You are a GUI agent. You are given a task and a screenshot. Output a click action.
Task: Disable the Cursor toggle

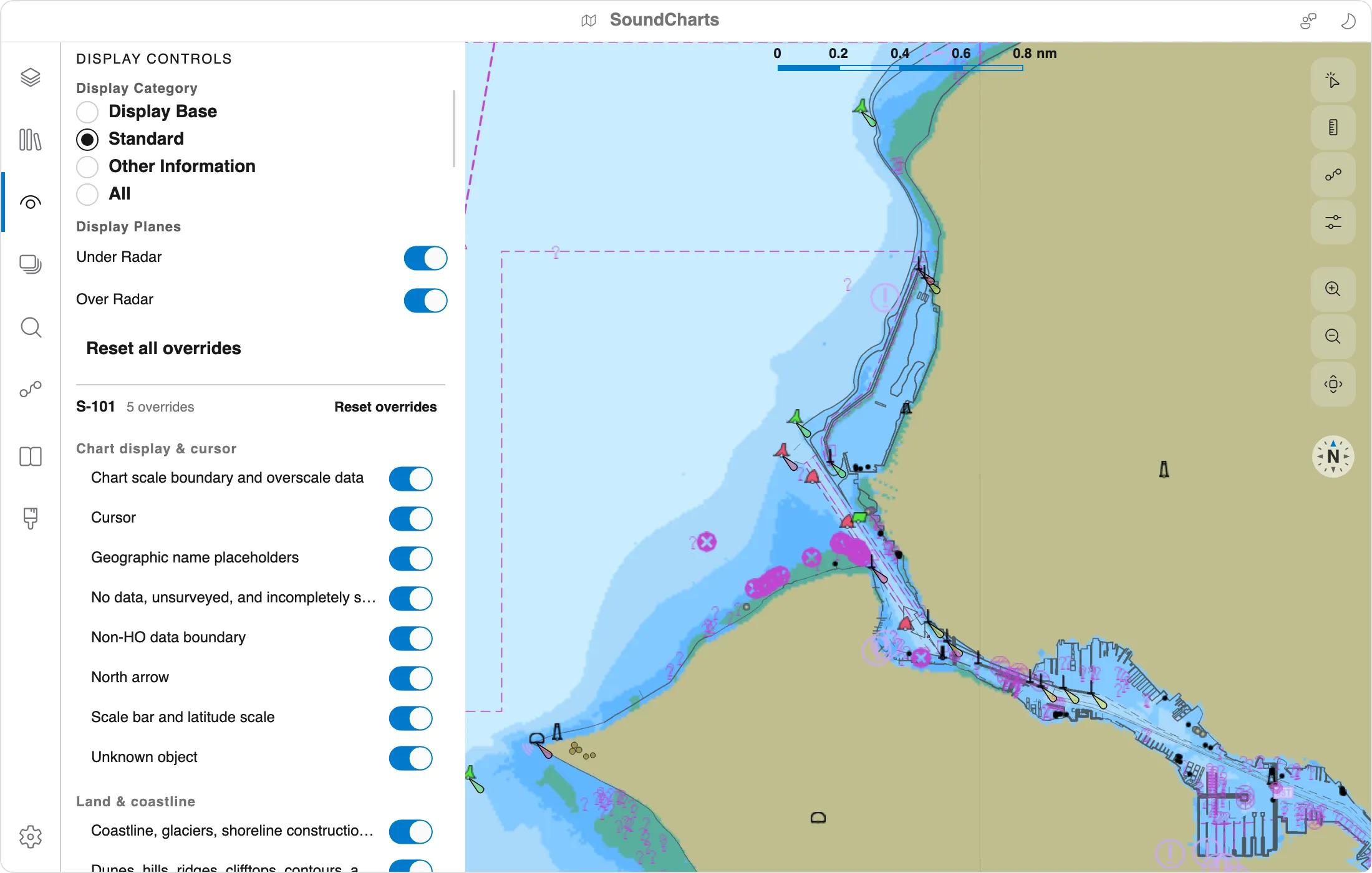pos(410,519)
